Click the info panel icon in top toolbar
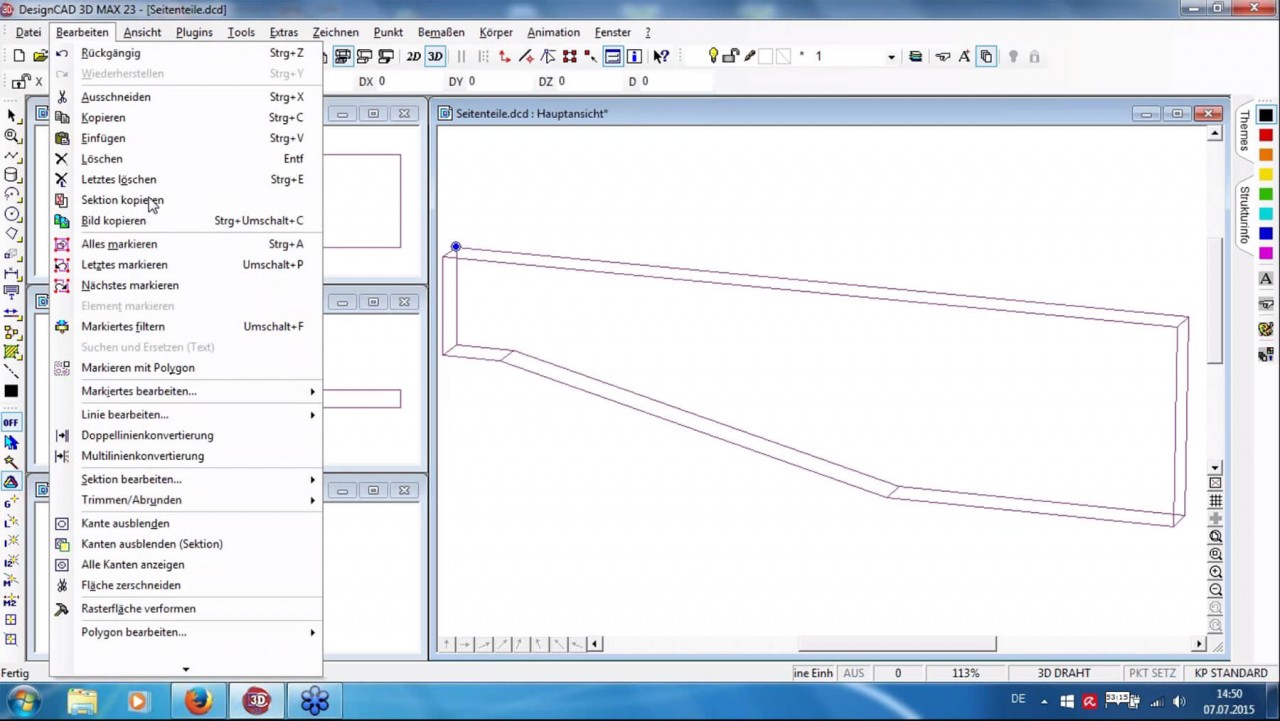This screenshot has width=1280, height=721. 634,55
